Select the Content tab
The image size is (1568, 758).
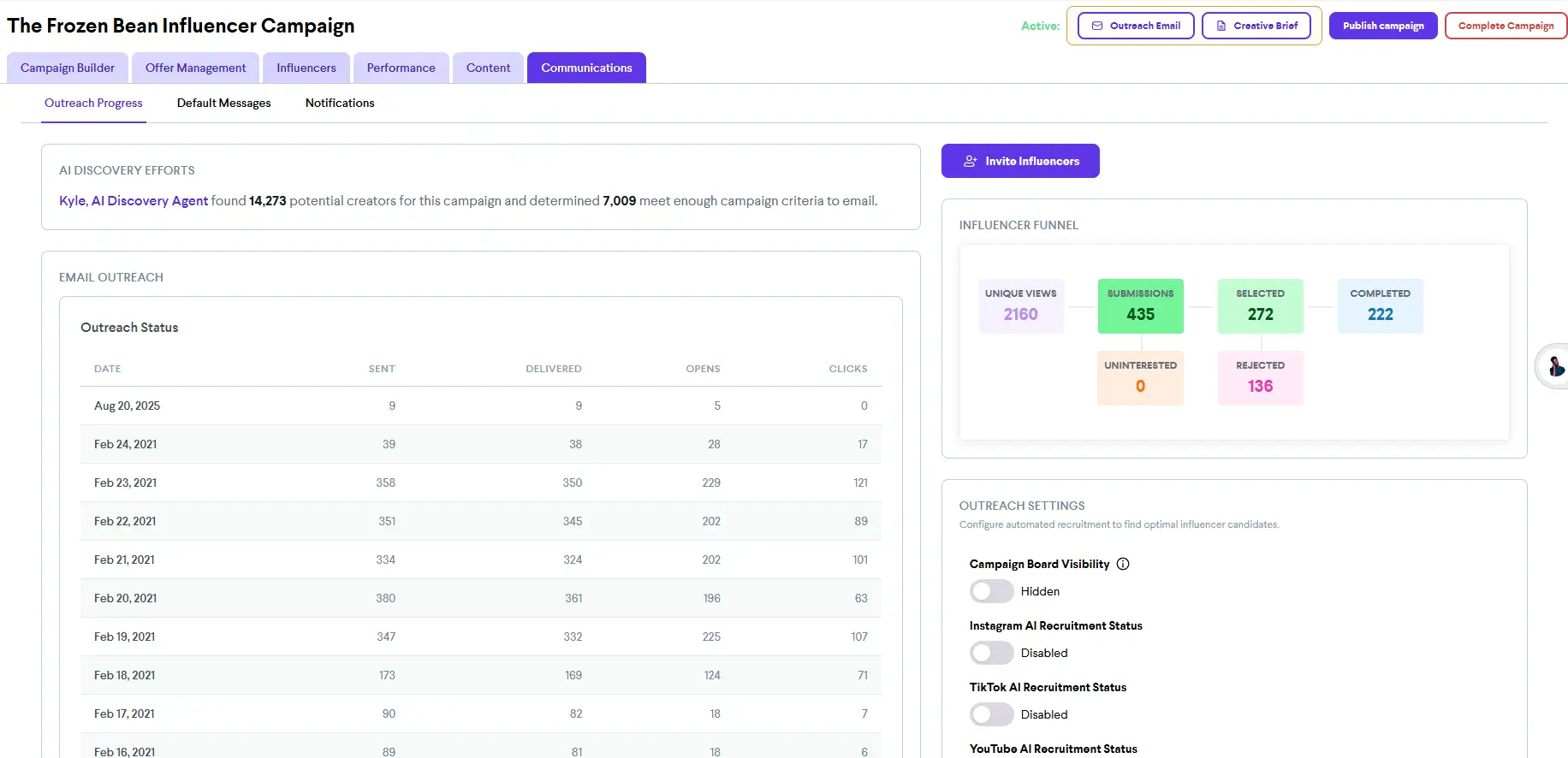[x=488, y=68]
